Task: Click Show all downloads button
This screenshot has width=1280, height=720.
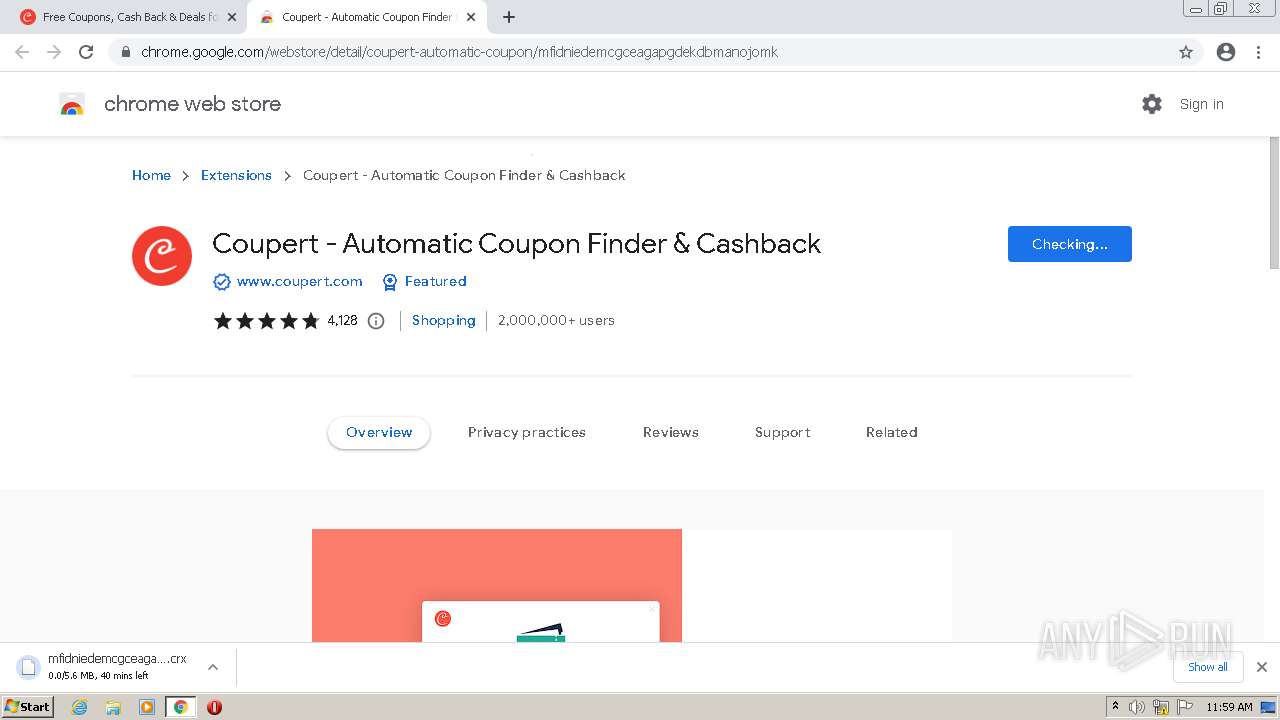Action: [x=1208, y=667]
